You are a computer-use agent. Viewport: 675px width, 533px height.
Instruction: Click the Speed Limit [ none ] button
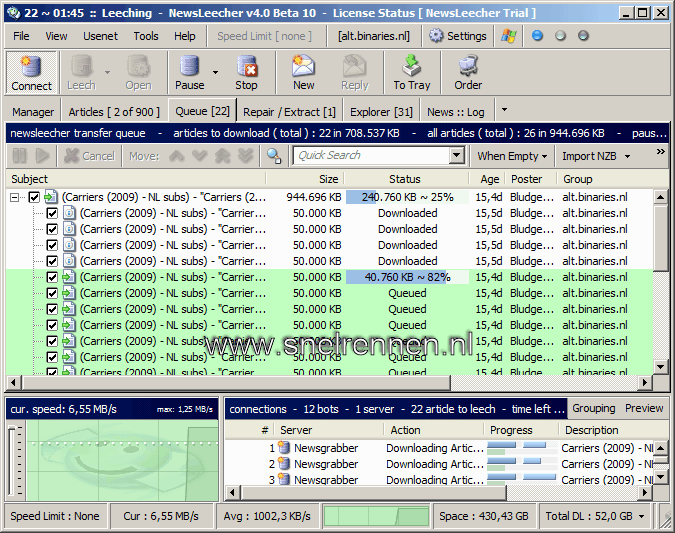click(264, 36)
